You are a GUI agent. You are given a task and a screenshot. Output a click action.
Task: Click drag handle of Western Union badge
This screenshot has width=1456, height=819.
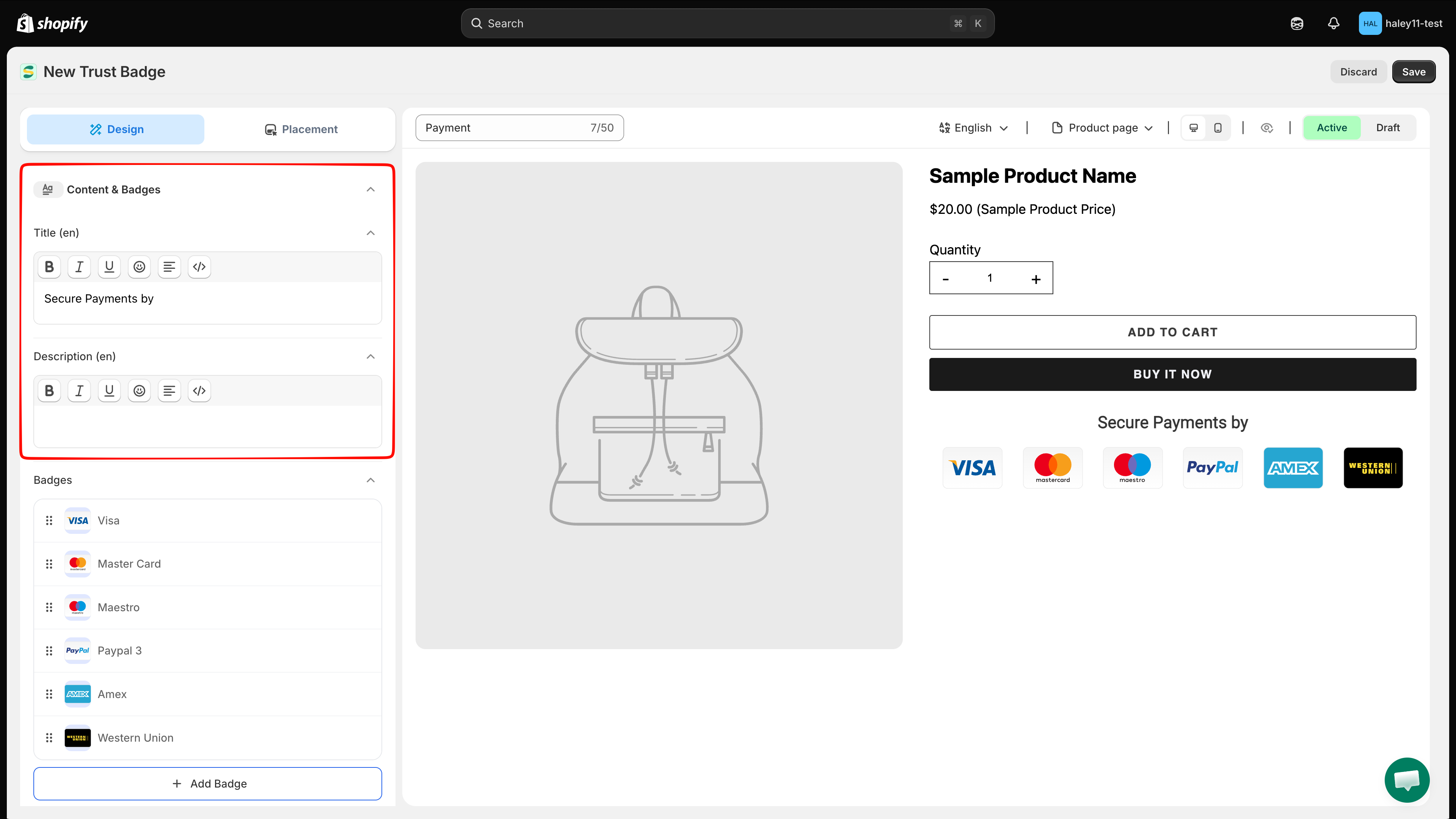(49, 737)
